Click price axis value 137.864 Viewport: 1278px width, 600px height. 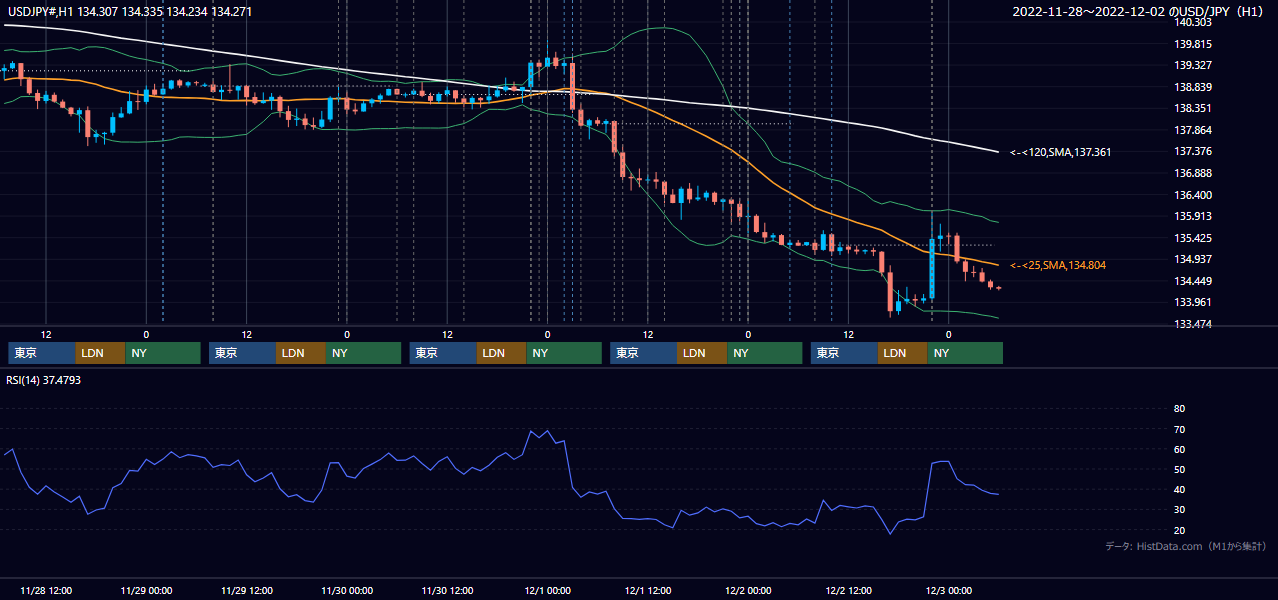pyautogui.click(x=1192, y=130)
